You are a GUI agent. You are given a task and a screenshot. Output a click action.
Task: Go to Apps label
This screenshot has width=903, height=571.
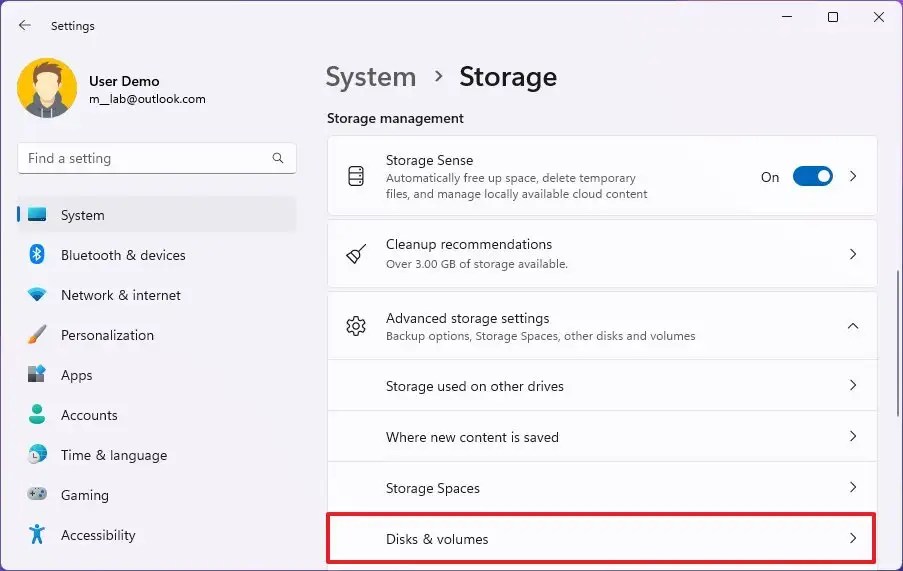77,375
